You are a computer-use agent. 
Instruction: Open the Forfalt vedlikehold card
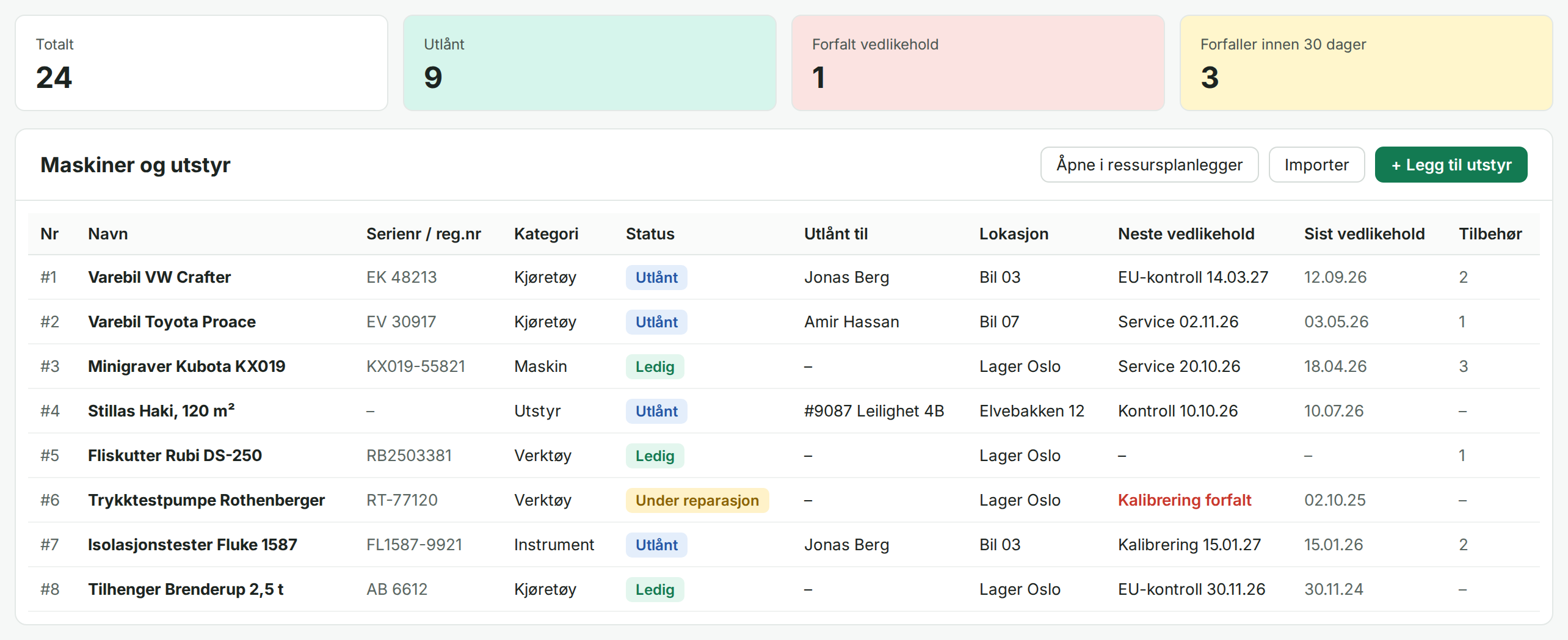tap(978, 63)
